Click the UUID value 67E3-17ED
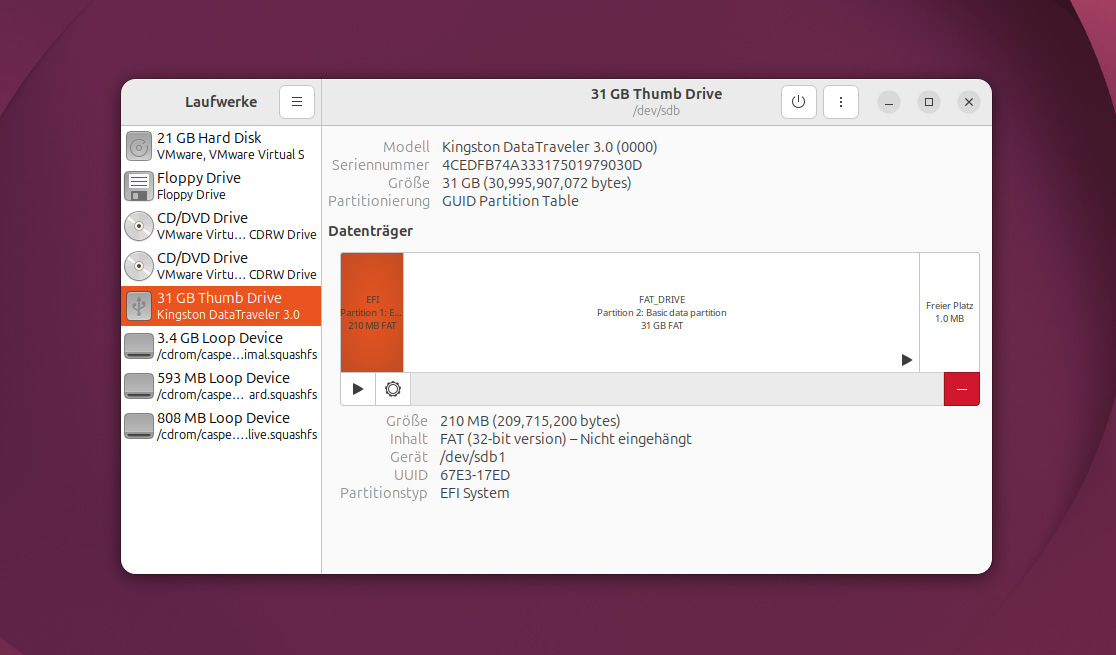The height and width of the screenshot is (655, 1116). (x=475, y=475)
